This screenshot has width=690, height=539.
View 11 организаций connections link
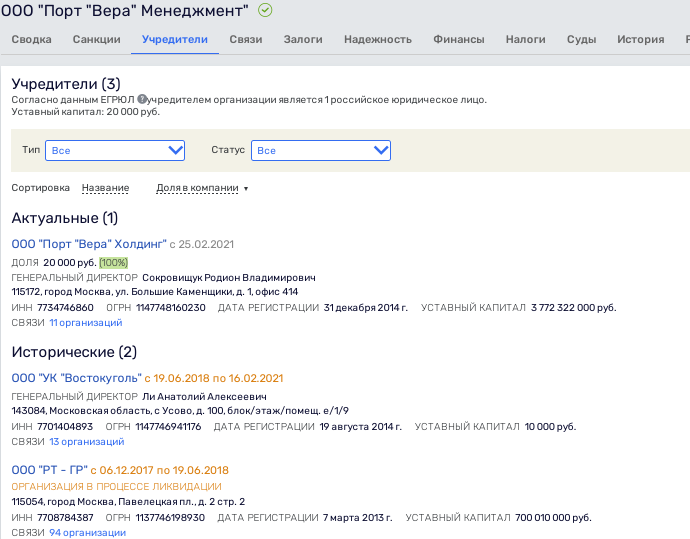tap(86, 323)
